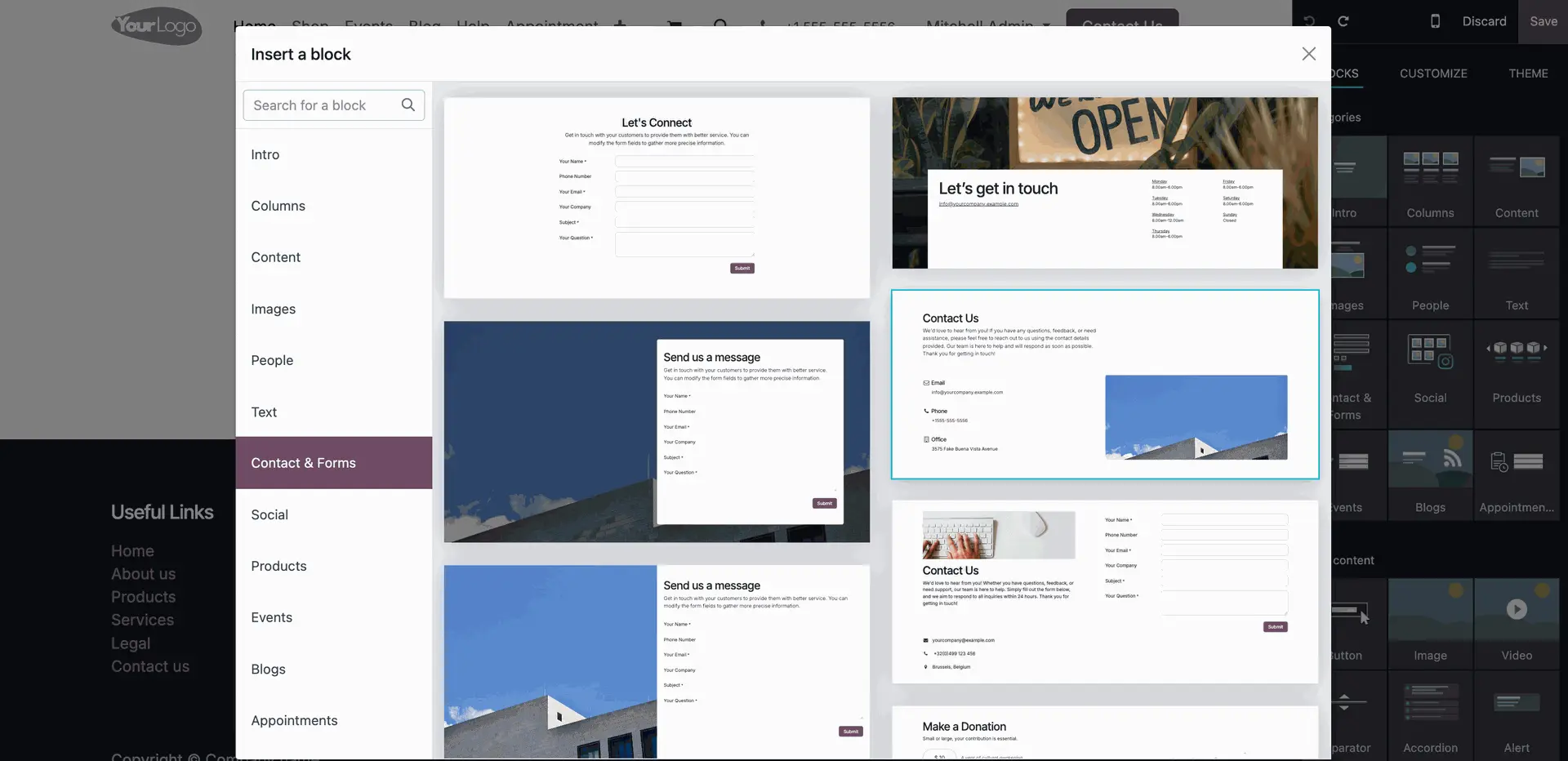Click the Save button

(1543, 21)
